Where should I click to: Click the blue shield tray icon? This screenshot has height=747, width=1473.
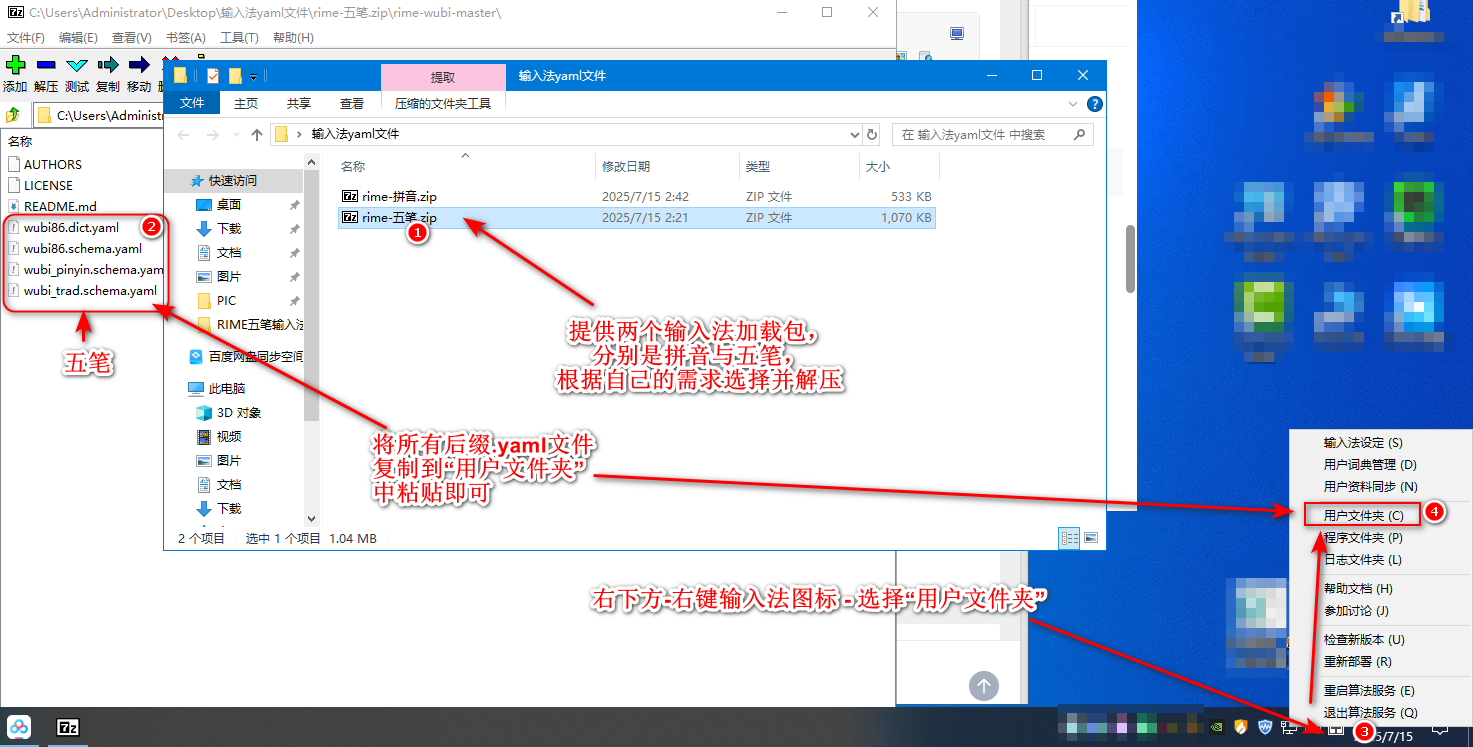(1265, 727)
